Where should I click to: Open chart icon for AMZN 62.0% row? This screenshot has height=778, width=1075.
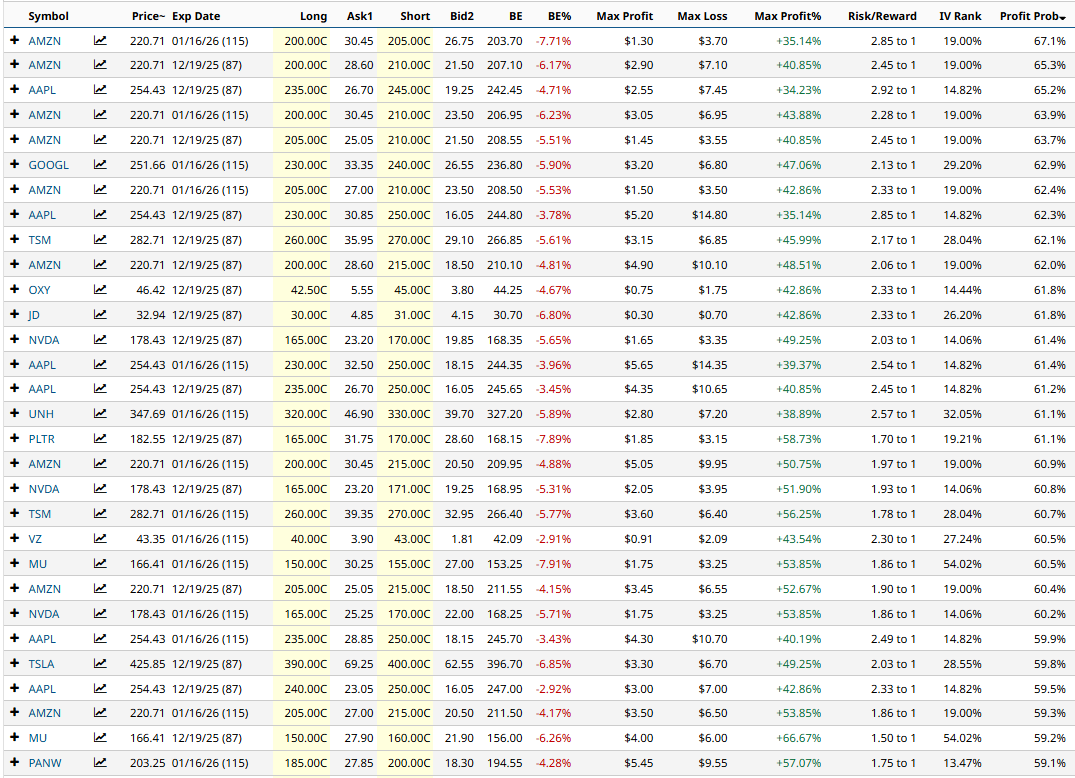pyautogui.click(x=100, y=265)
